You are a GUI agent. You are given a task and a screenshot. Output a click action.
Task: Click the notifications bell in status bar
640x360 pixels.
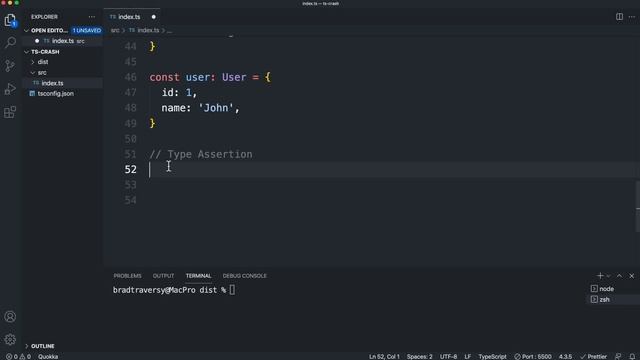coord(632,357)
